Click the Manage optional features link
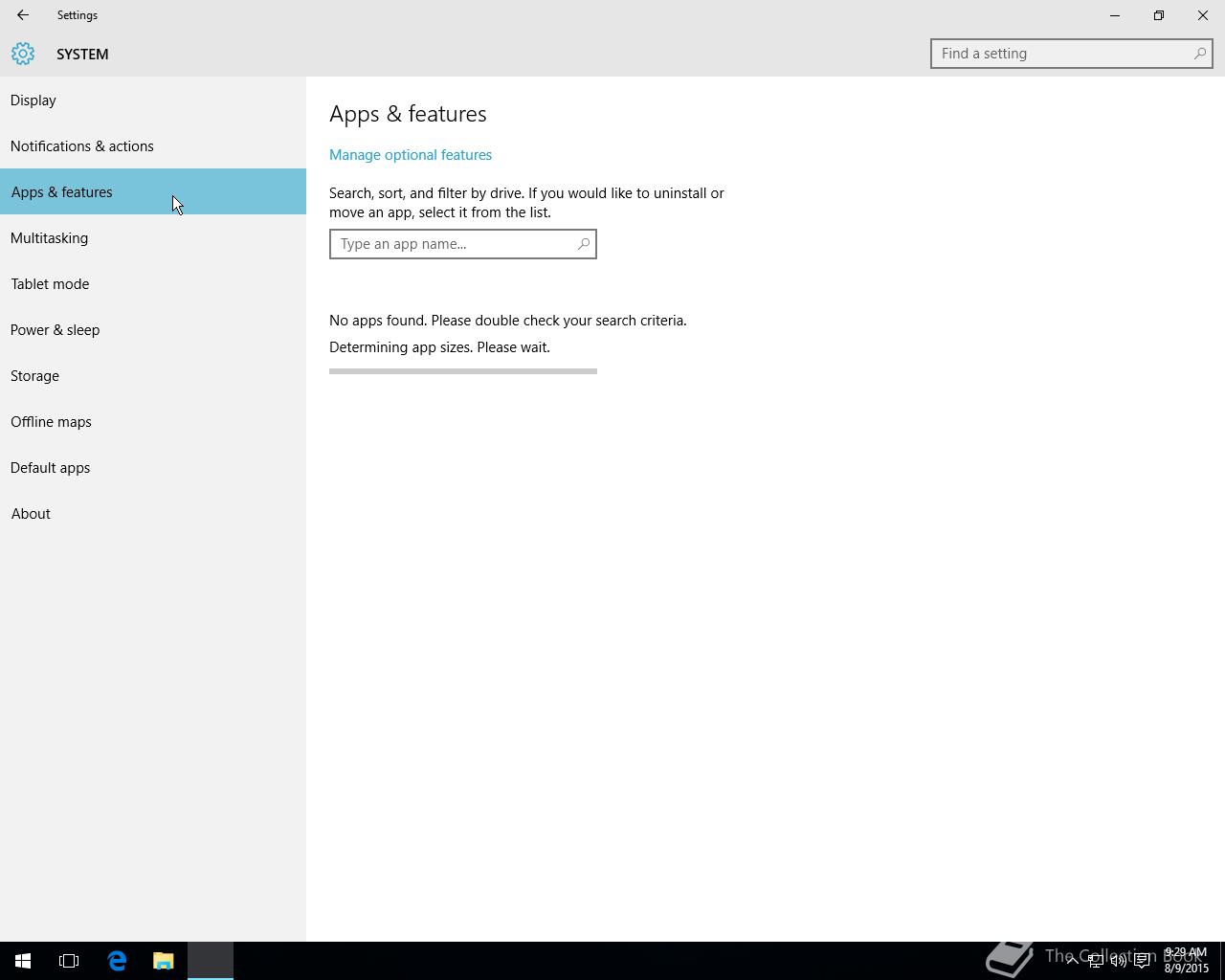 point(411,155)
